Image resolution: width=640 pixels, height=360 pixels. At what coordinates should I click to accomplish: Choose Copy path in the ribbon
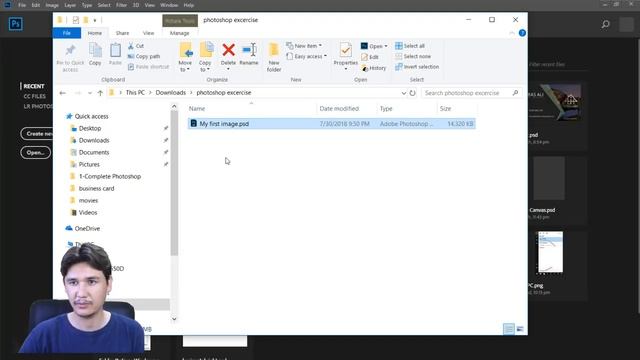click(x=144, y=56)
